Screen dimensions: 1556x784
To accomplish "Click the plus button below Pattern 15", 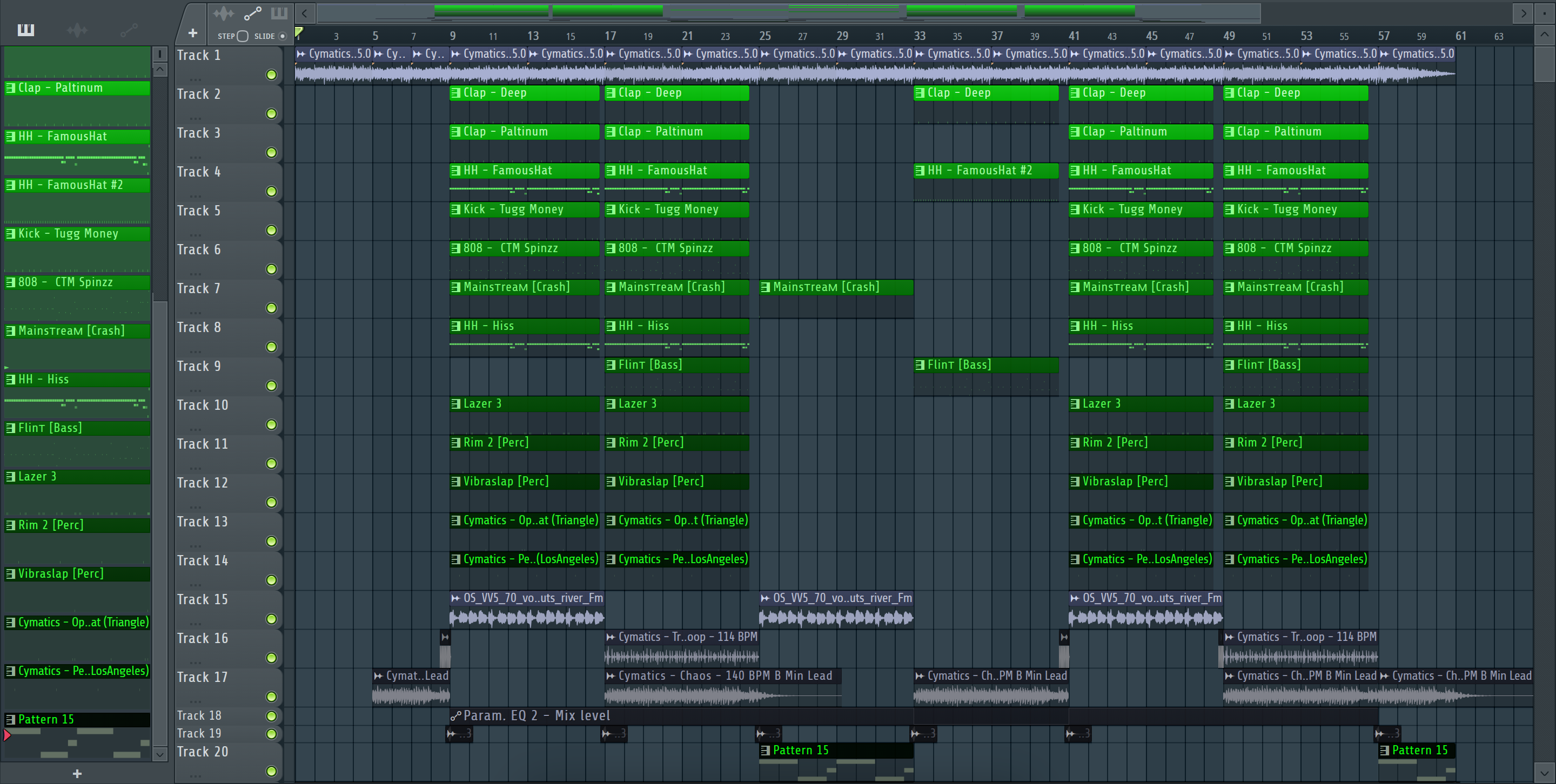I will click(77, 773).
